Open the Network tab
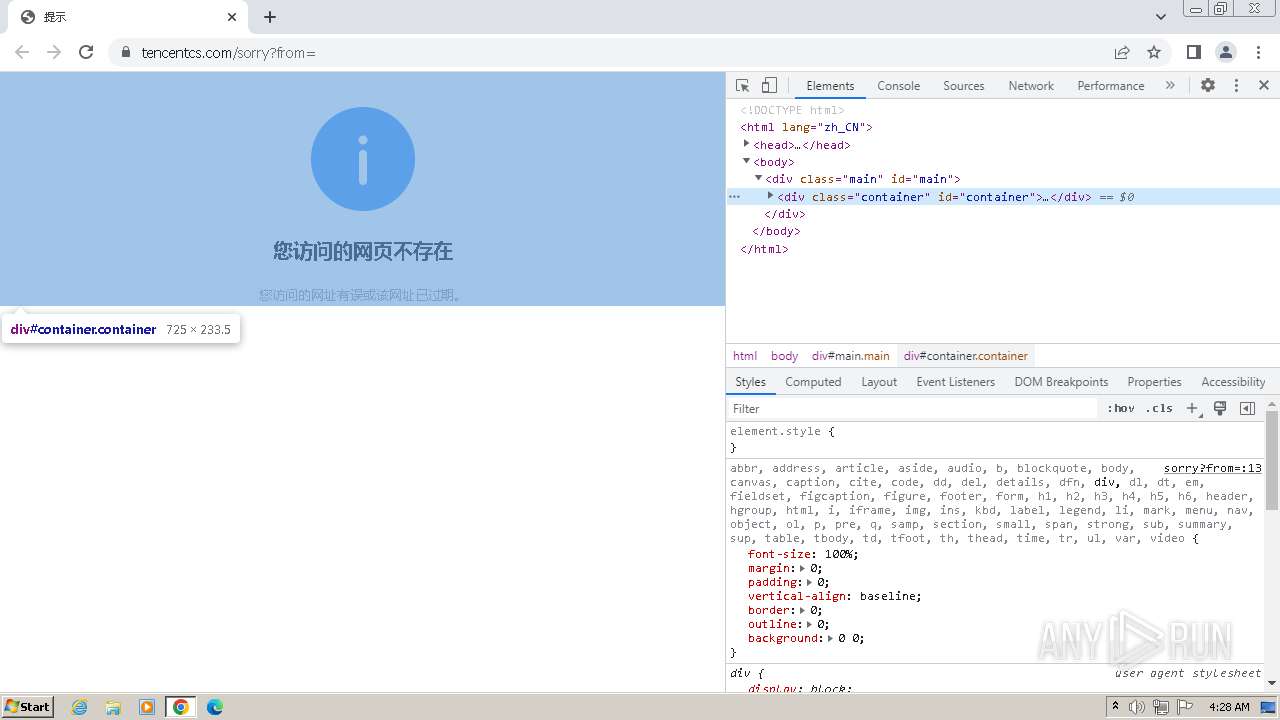 [1031, 86]
